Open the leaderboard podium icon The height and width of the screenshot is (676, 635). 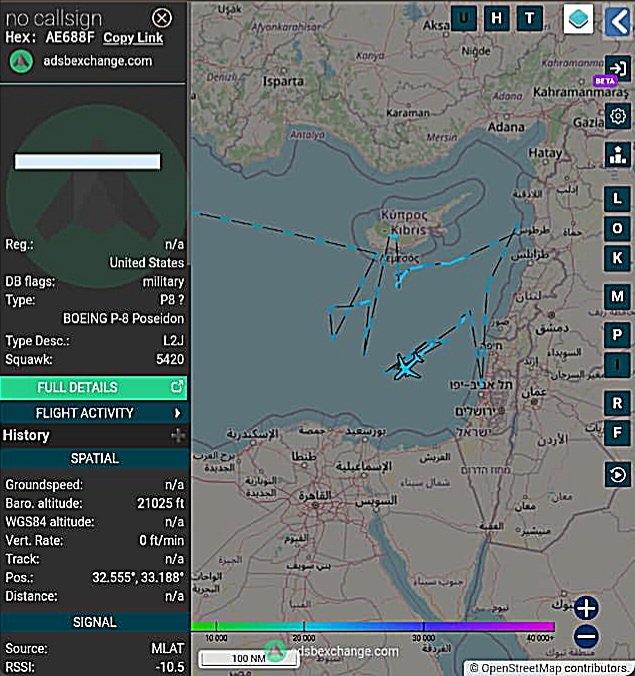[x=618, y=155]
